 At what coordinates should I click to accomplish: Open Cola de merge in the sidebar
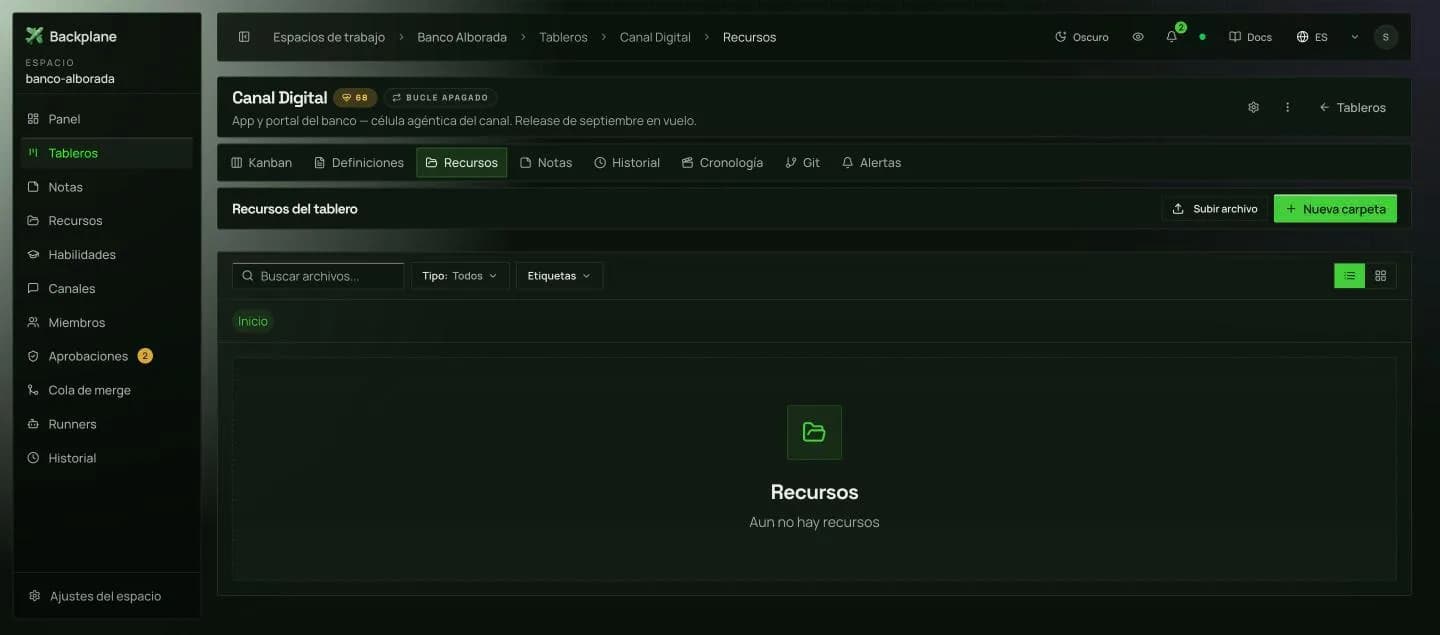pyautogui.click(x=106, y=390)
